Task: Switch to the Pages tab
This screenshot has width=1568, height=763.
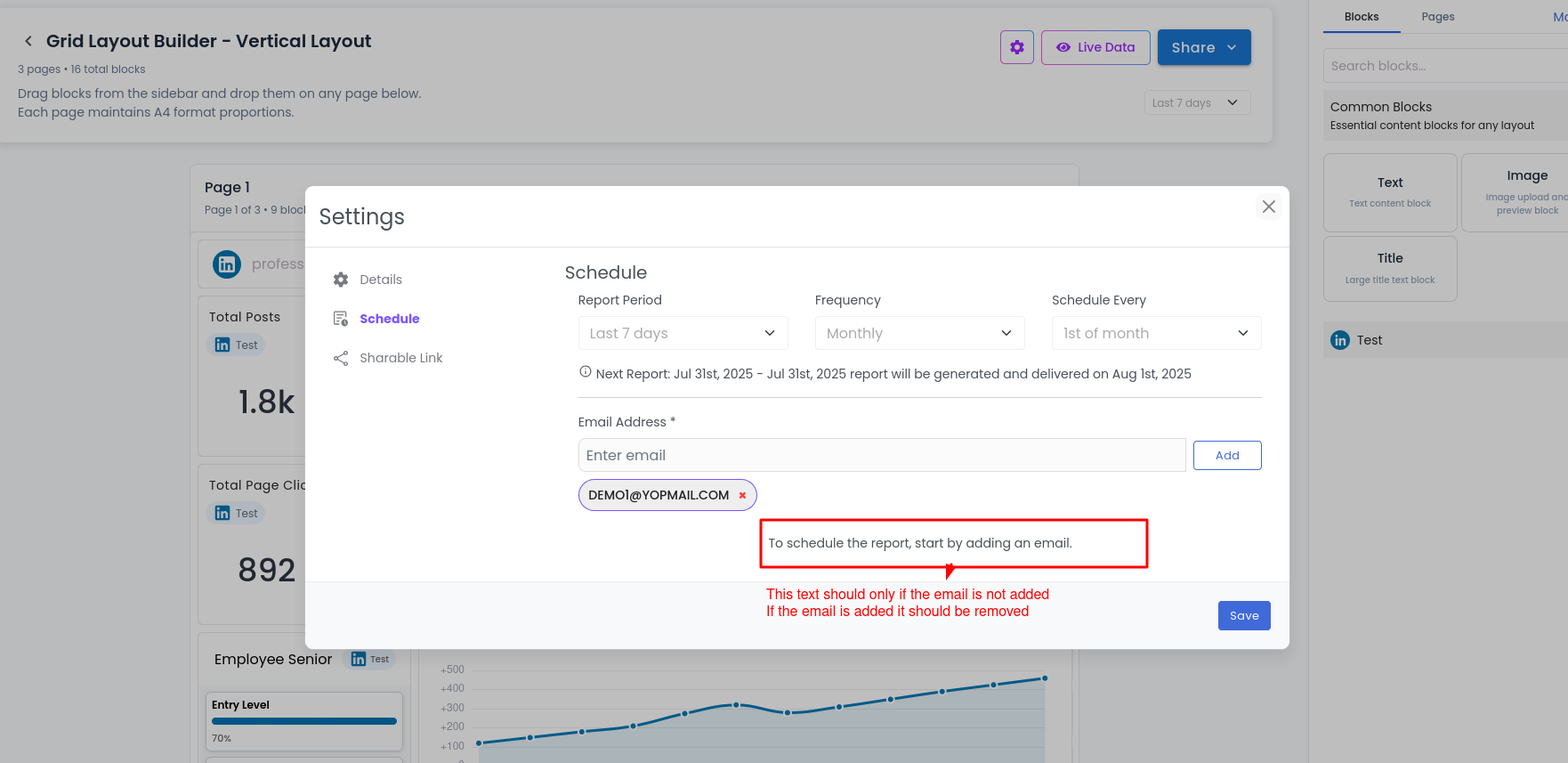Action: (1438, 17)
